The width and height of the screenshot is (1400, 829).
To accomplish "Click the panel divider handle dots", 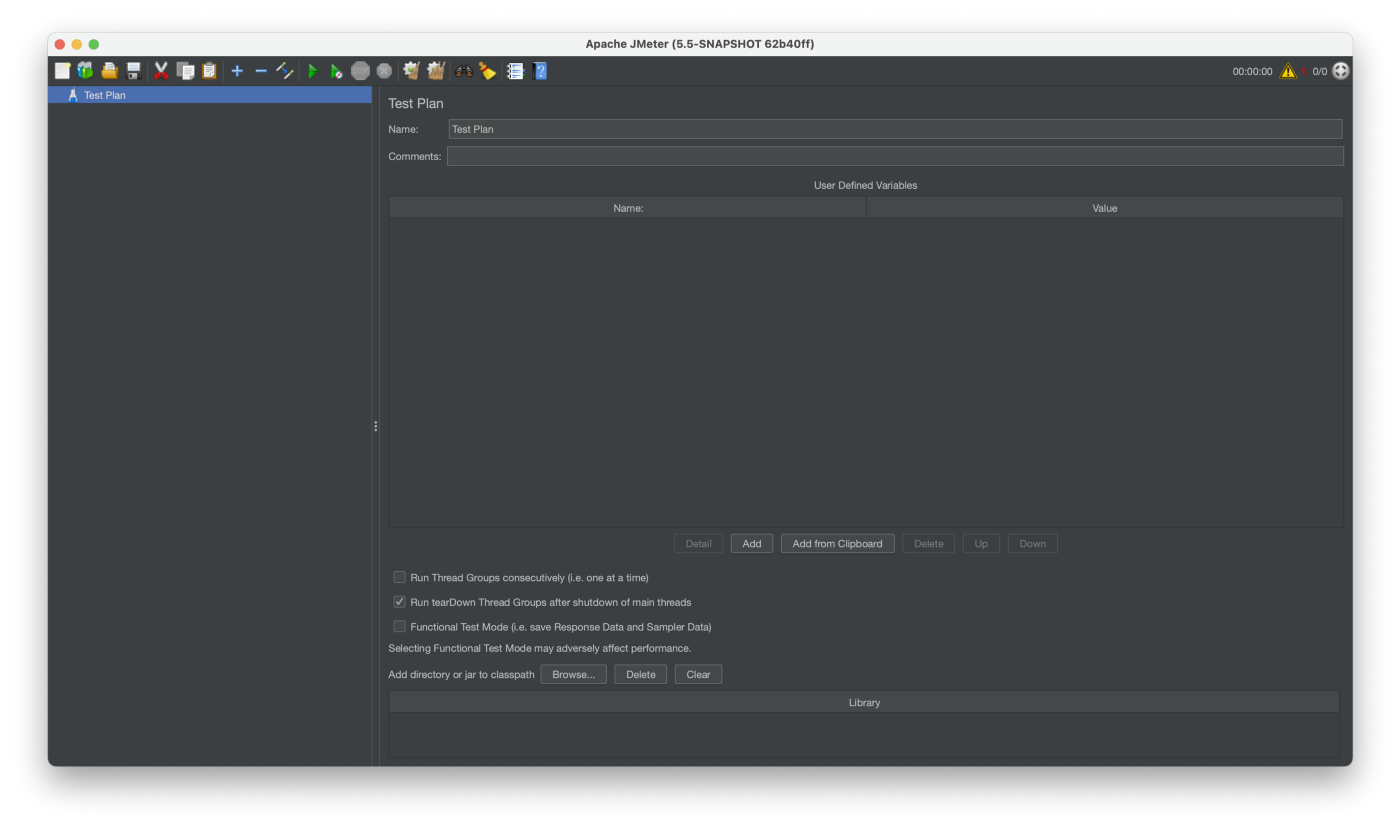I will (376, 426).
